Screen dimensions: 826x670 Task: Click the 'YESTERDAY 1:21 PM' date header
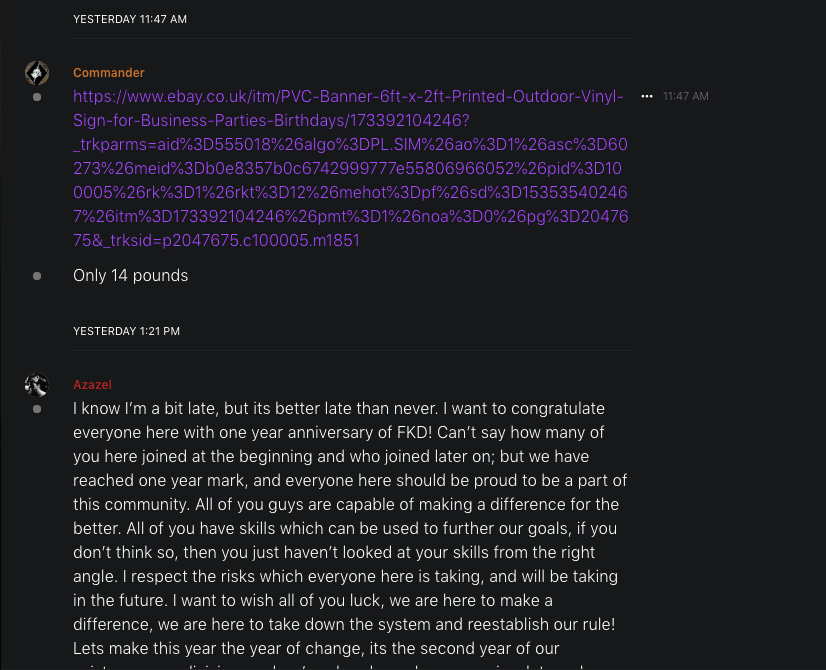pos(126,331)
